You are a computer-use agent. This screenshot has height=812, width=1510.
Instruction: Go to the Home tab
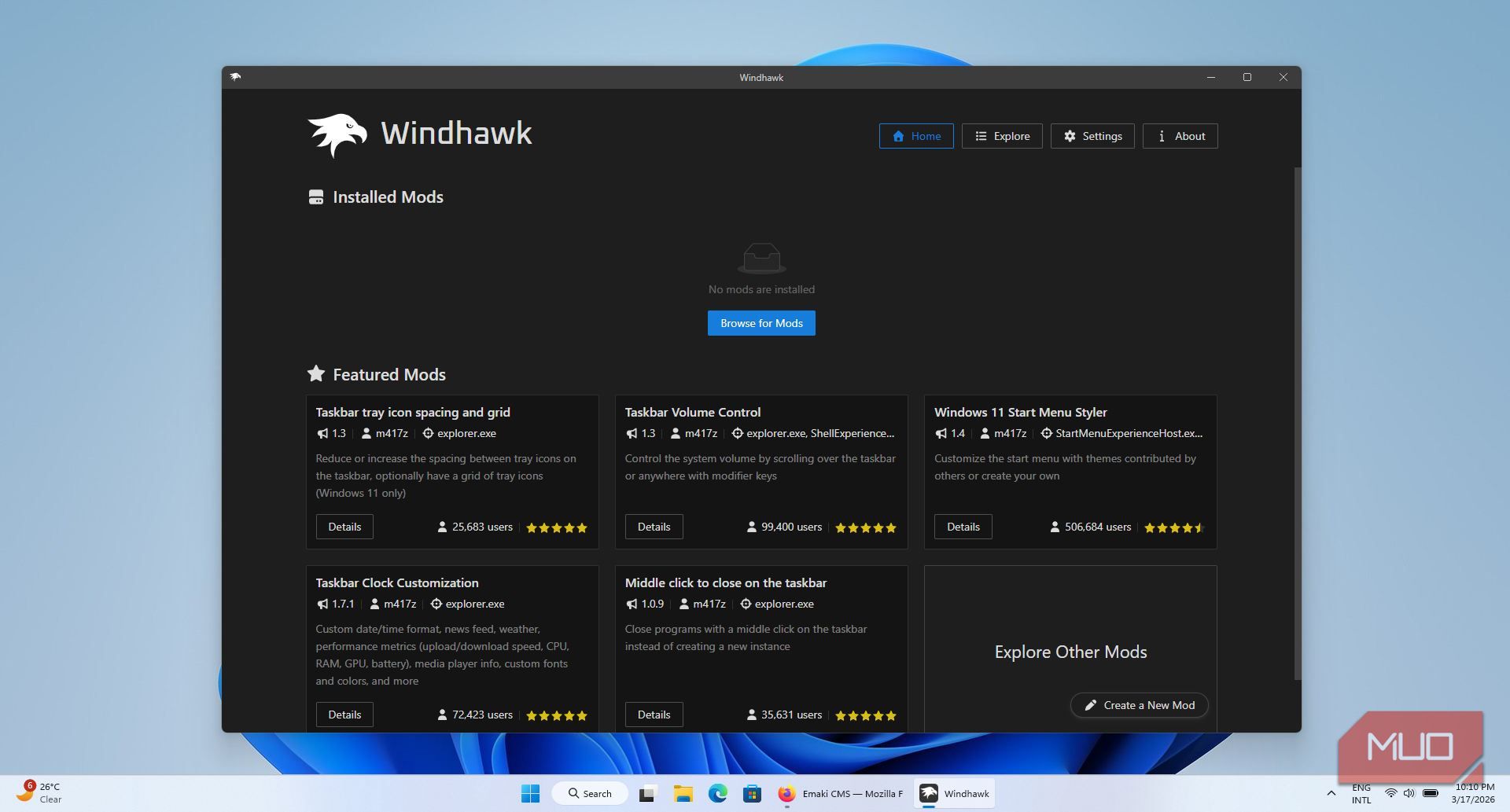tap(916, 136)
